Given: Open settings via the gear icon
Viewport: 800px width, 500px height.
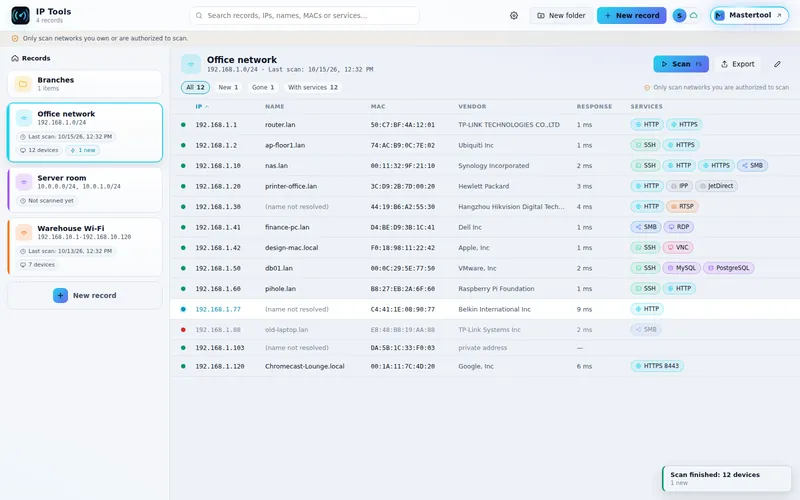Looking at the screenshot, I should [514, 15].
